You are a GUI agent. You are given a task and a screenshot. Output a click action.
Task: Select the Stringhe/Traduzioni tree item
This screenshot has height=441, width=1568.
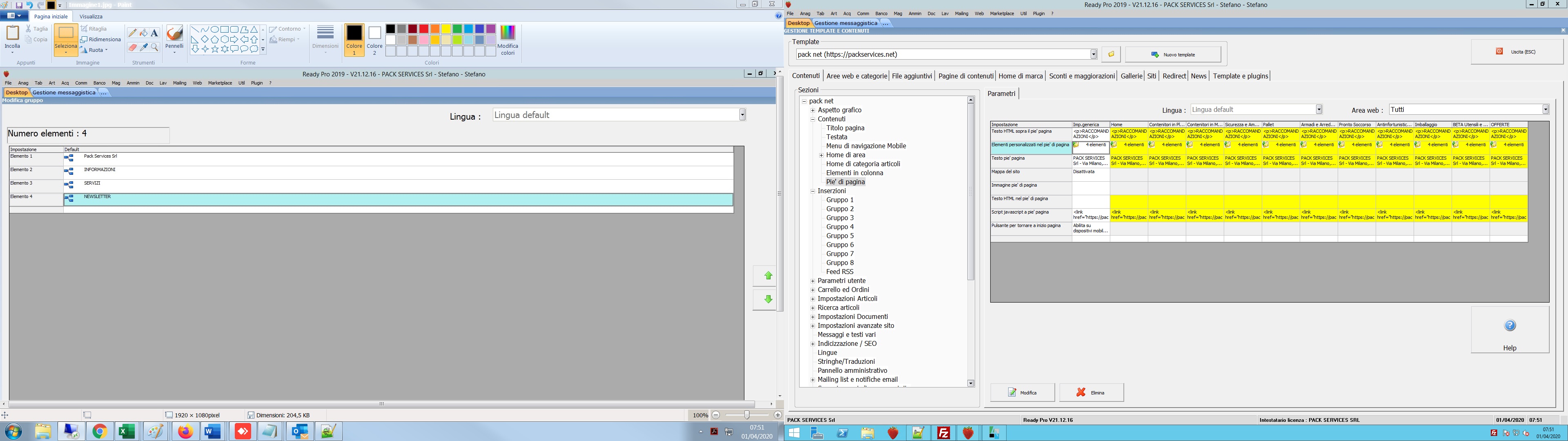[x=846, y=362]
